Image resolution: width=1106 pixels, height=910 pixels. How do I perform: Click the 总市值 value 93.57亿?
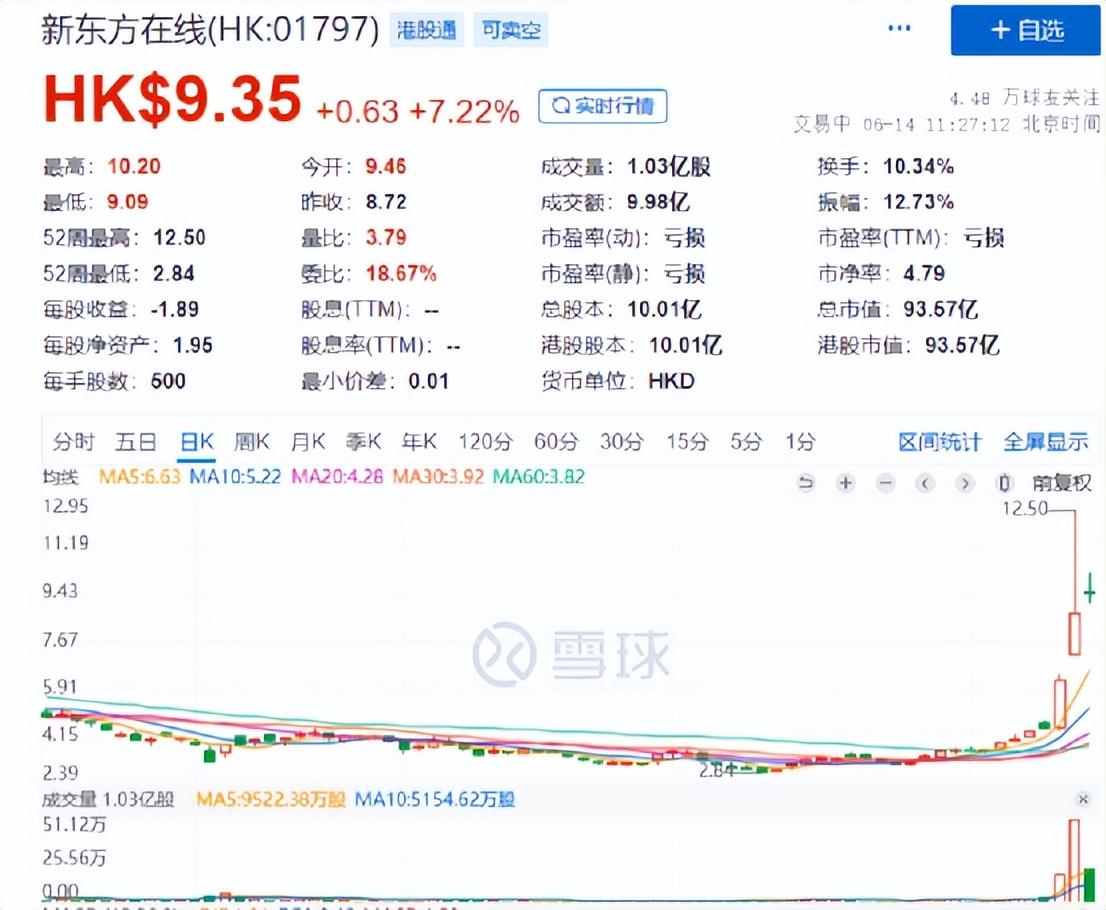940,309
